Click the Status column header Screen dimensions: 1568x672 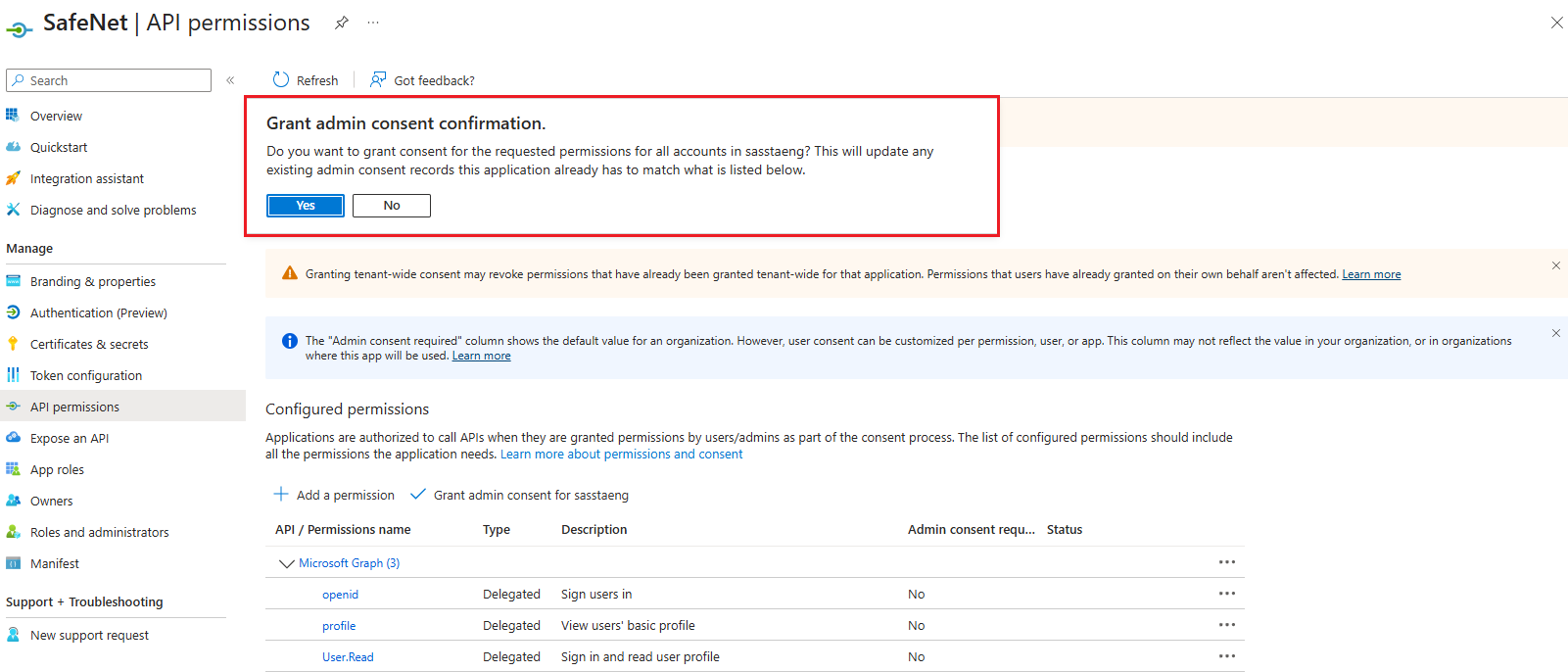click(1065, 530)
